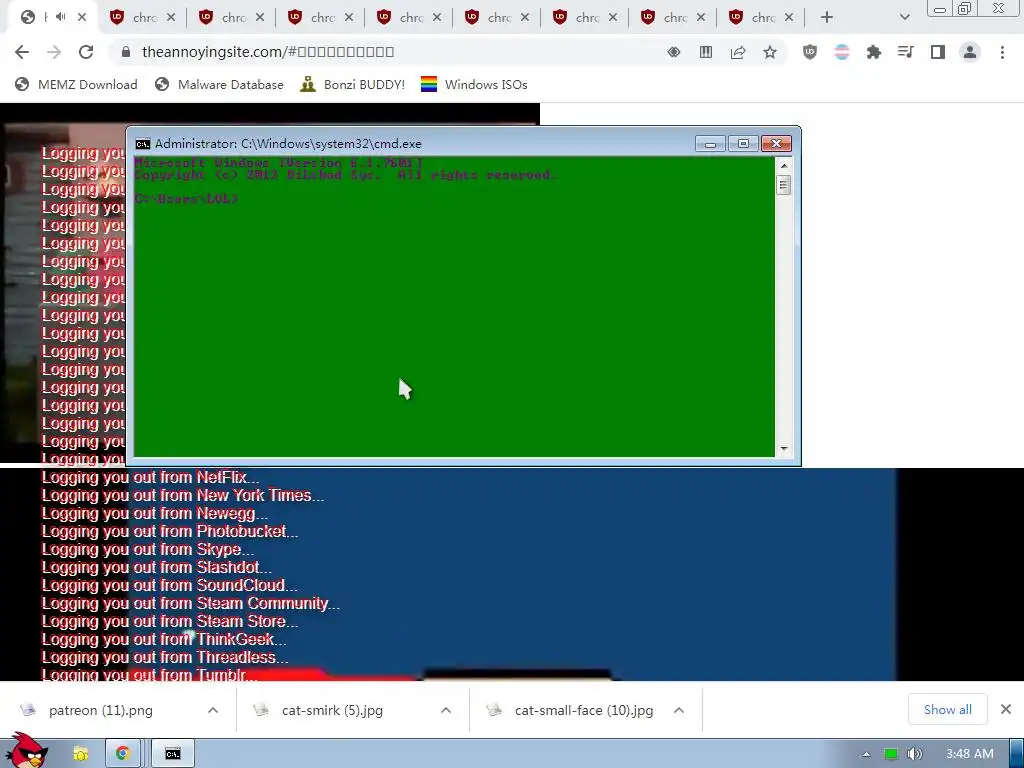Switch to Chrome from the taskbar
The width and height of the screenshot is (1024, 768).
tap(122, 754)
